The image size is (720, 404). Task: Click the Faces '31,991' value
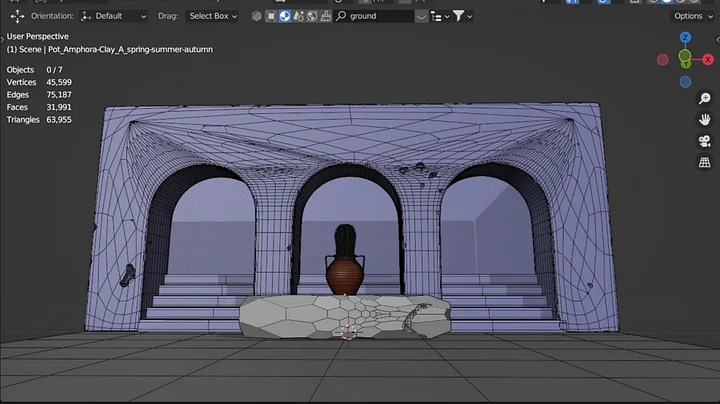[x=59, y=107]
